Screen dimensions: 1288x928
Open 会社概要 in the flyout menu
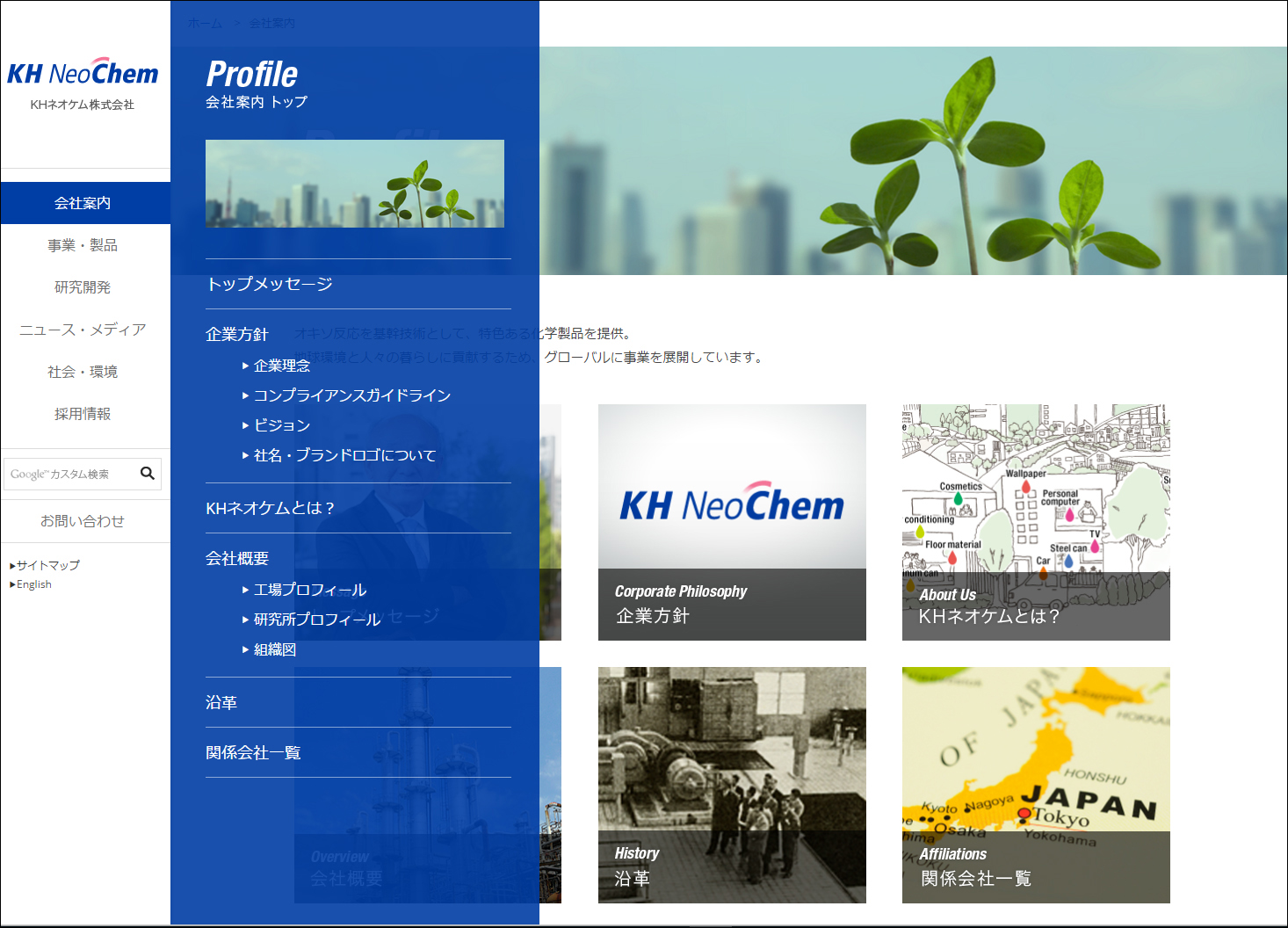coord(237,558)
